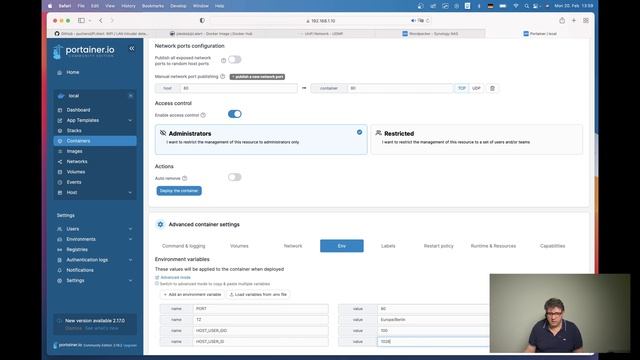Open the Stacks page
This screenshot has height=360, width=640.
74,131
